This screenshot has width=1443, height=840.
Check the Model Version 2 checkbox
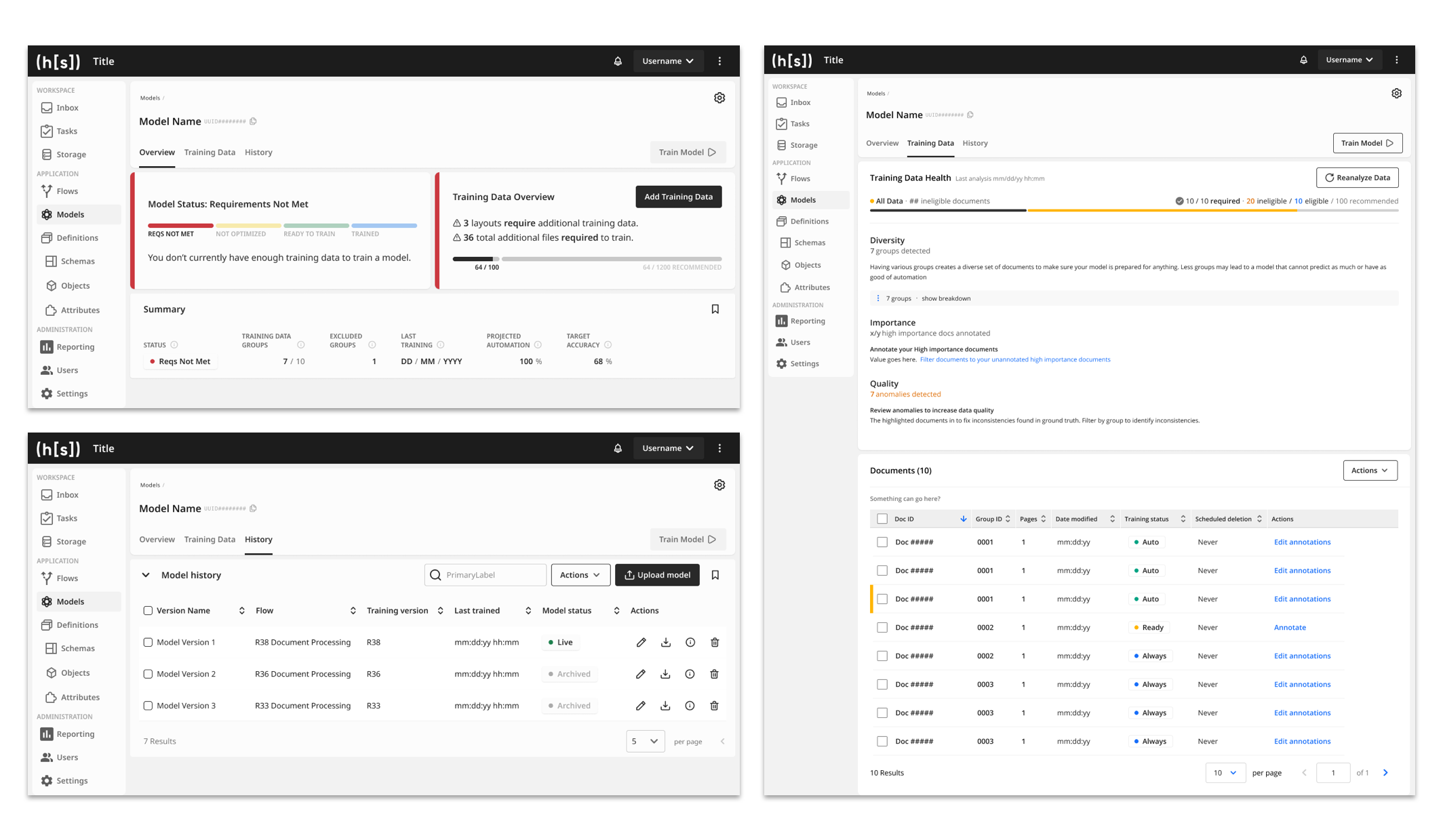(148, 674)
